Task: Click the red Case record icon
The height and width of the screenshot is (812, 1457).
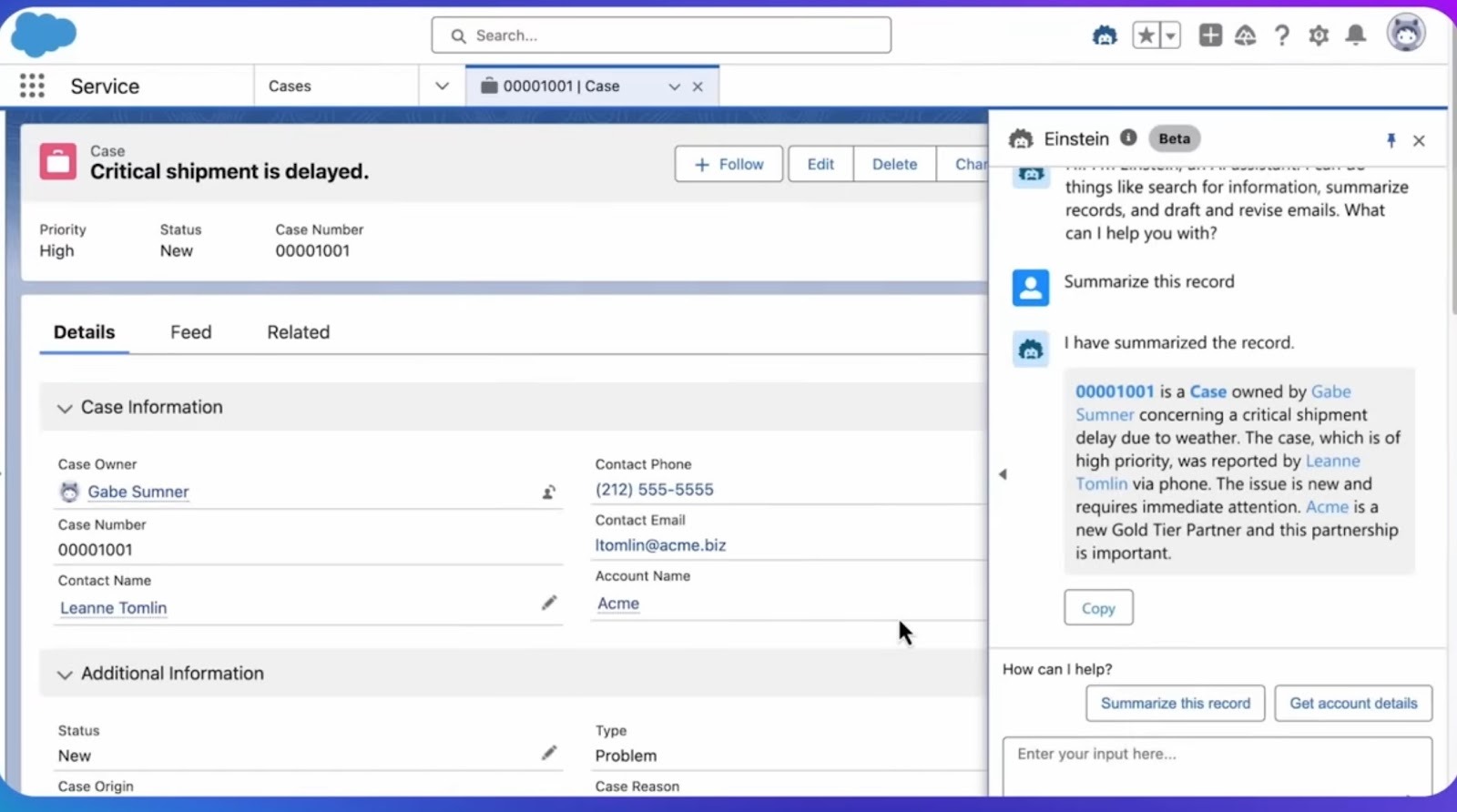Action: tap(58, 162)
